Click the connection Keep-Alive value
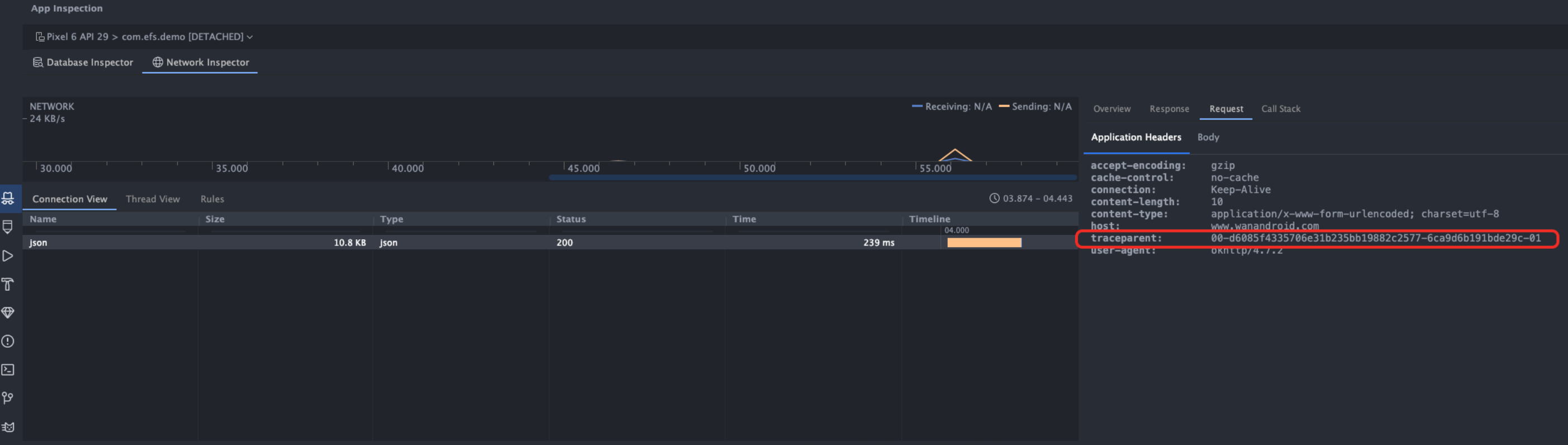Screen dimensions: 1568x445 (1241, 190)
